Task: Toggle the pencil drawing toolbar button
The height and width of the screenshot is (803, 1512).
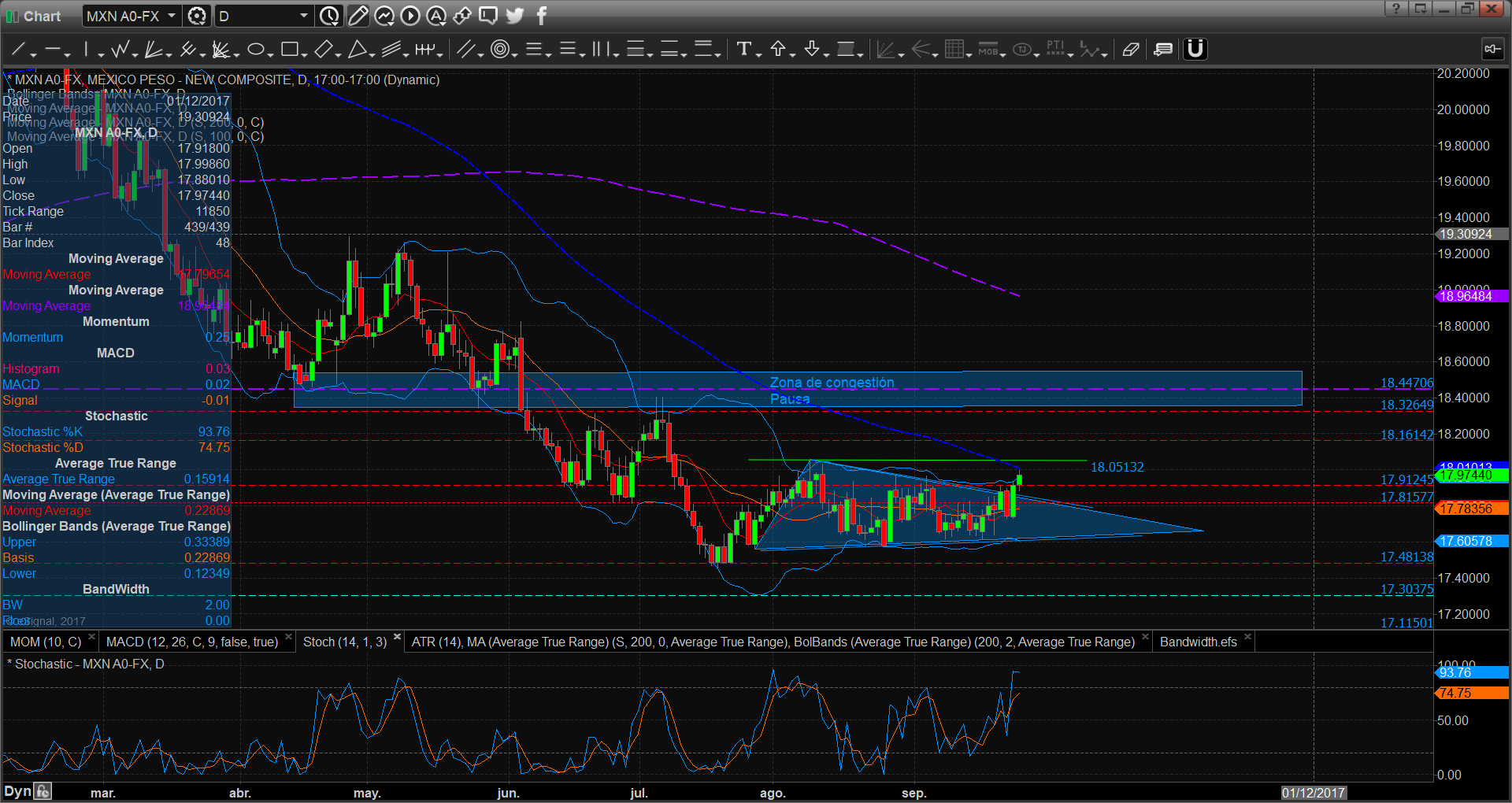Action: click(x=358, y=16)
